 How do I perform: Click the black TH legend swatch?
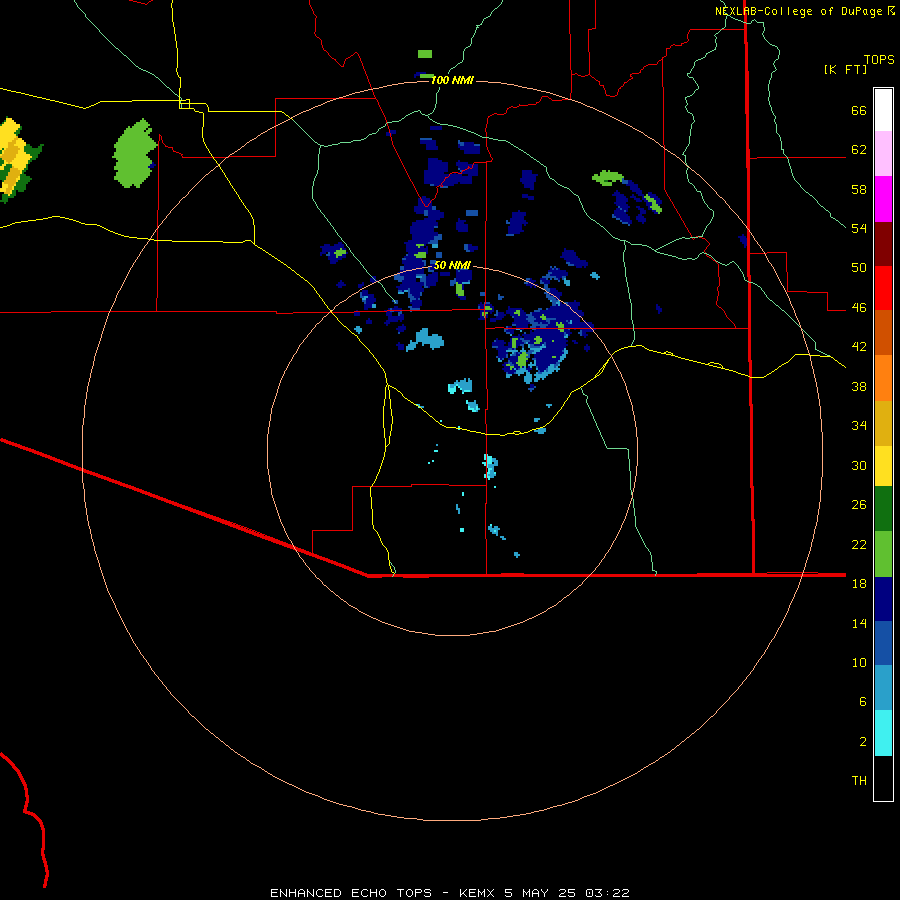click(883, 778)
